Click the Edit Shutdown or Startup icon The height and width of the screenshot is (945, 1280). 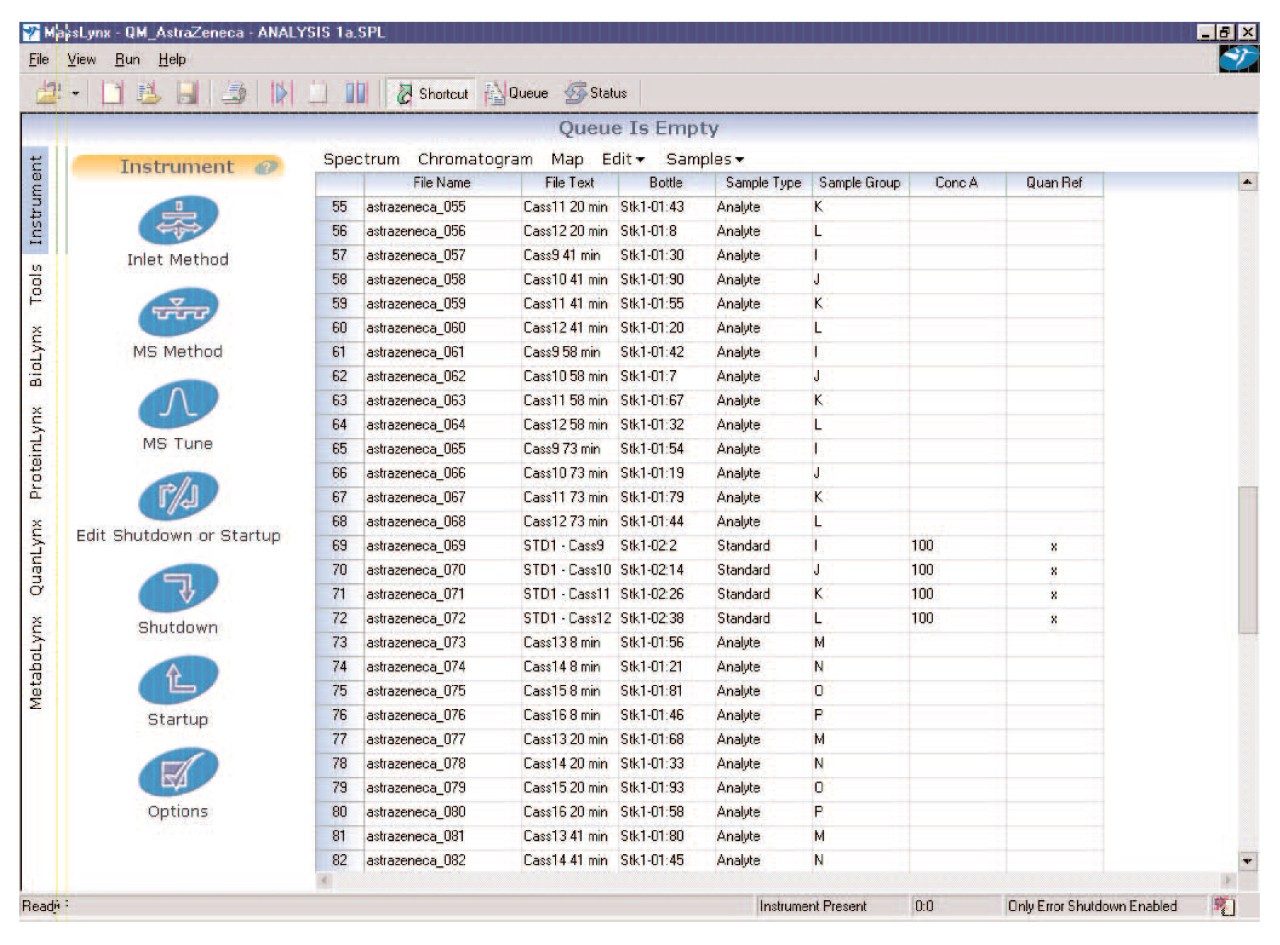[177, 496]
